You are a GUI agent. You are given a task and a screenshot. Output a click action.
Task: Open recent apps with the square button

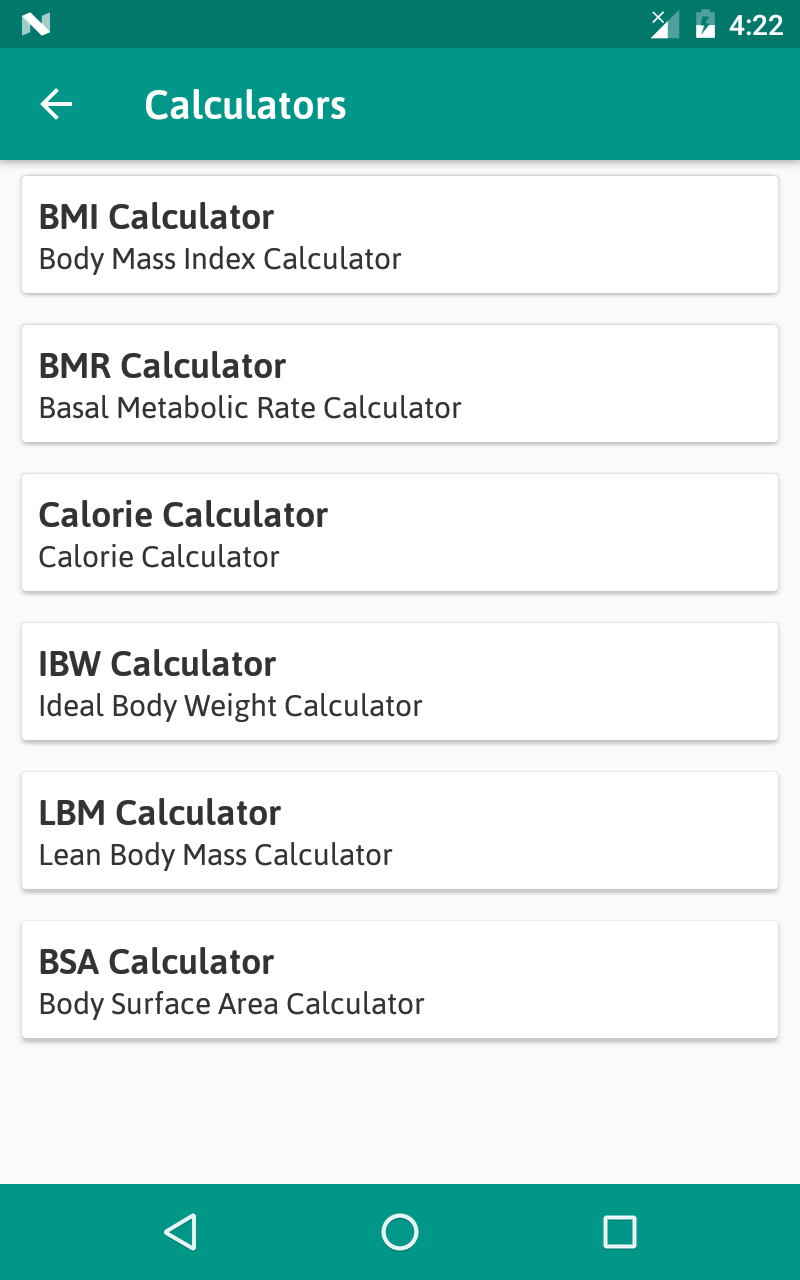click(620, 1232)
